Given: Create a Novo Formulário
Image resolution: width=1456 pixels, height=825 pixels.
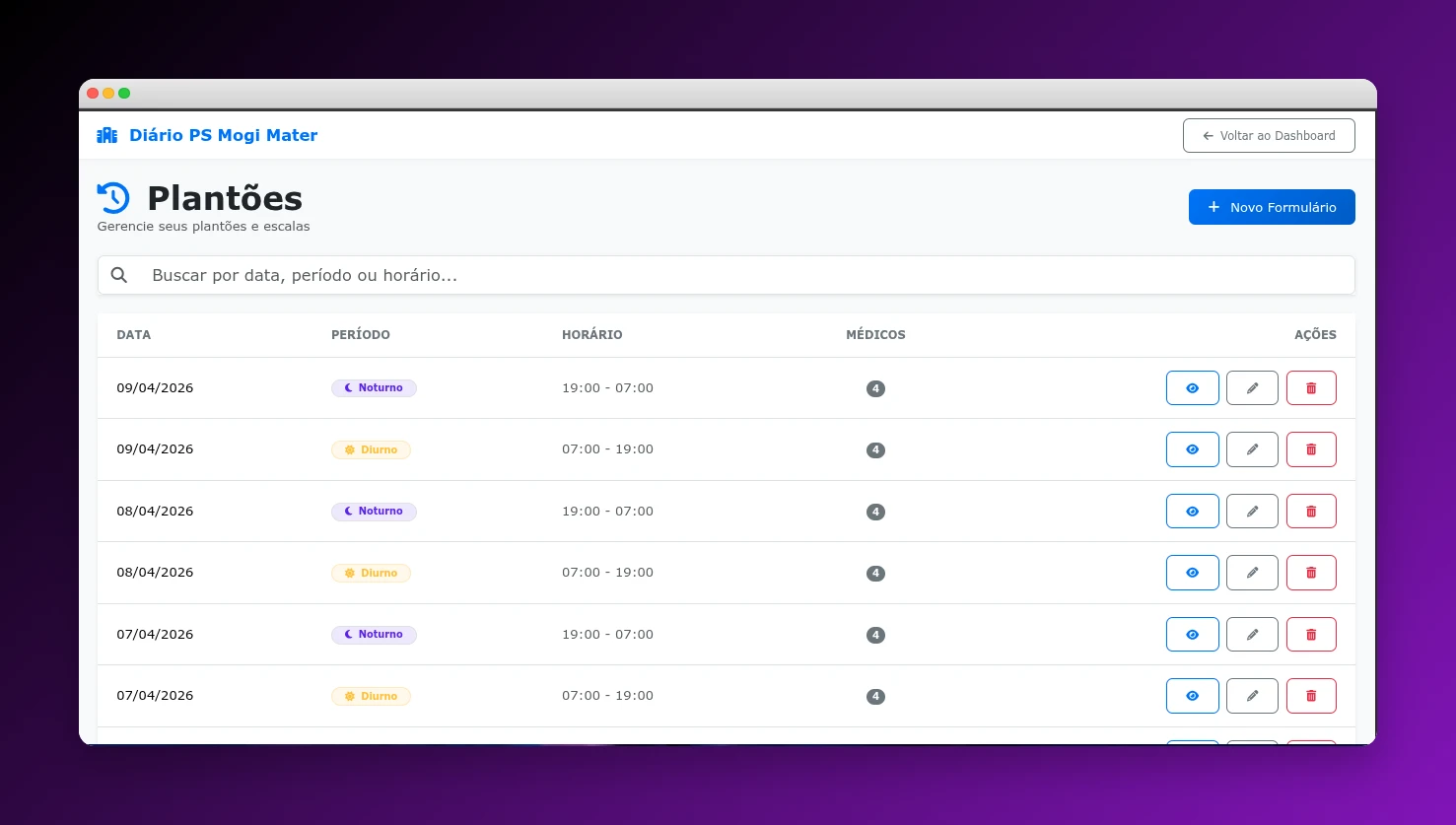Looking at the screenshot, I should [1272, 207].
